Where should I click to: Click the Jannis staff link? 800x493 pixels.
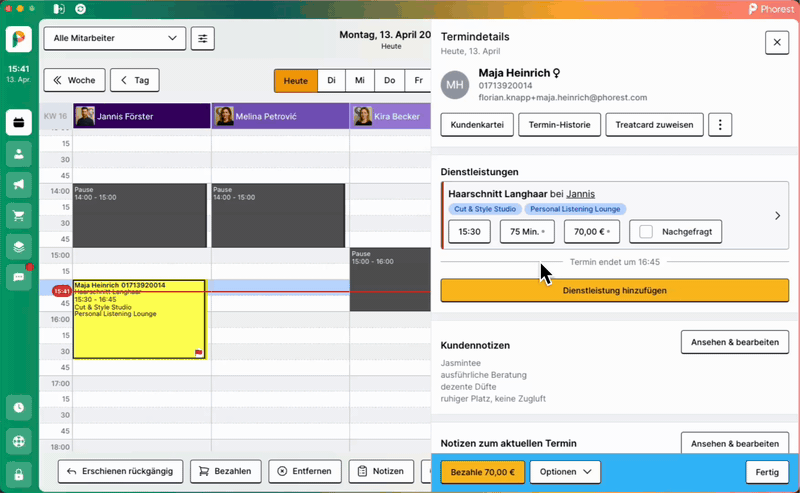(x=580, y=193)
